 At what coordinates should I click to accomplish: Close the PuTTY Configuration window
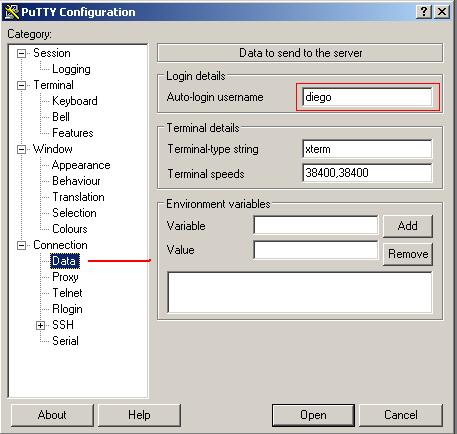tap(442, 12)
